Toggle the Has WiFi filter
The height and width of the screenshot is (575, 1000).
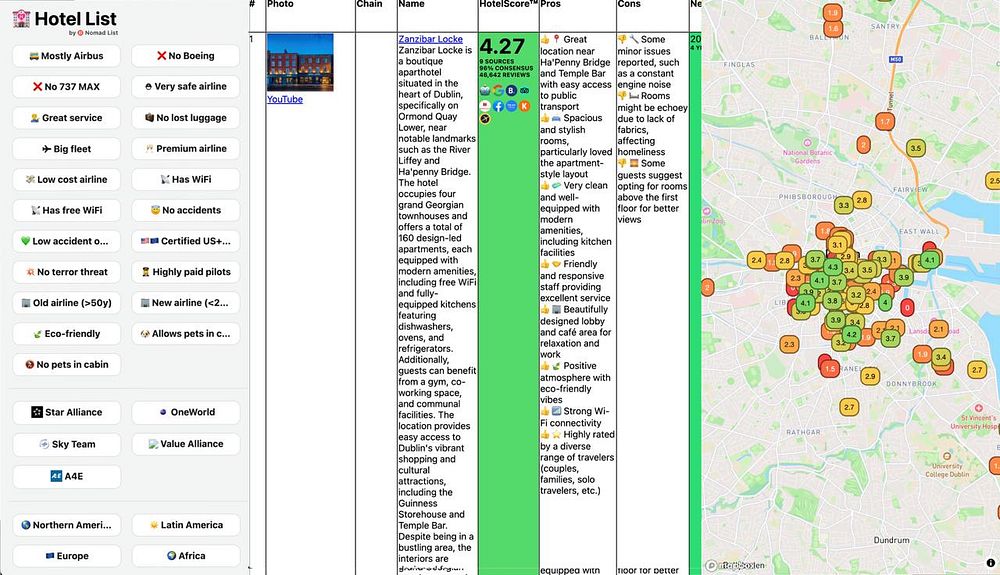(x=186, y=179)
